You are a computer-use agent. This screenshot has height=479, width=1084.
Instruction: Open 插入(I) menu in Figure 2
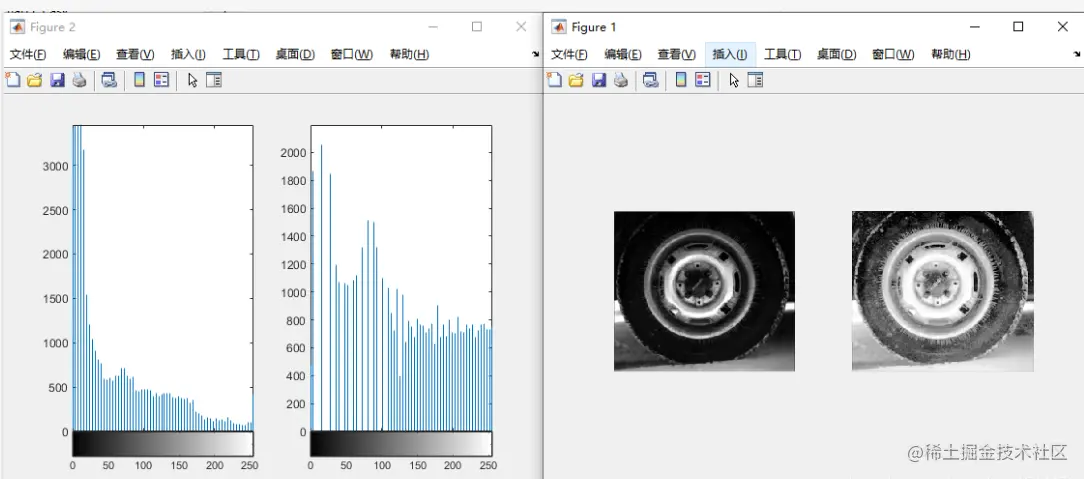coord(188,55)
